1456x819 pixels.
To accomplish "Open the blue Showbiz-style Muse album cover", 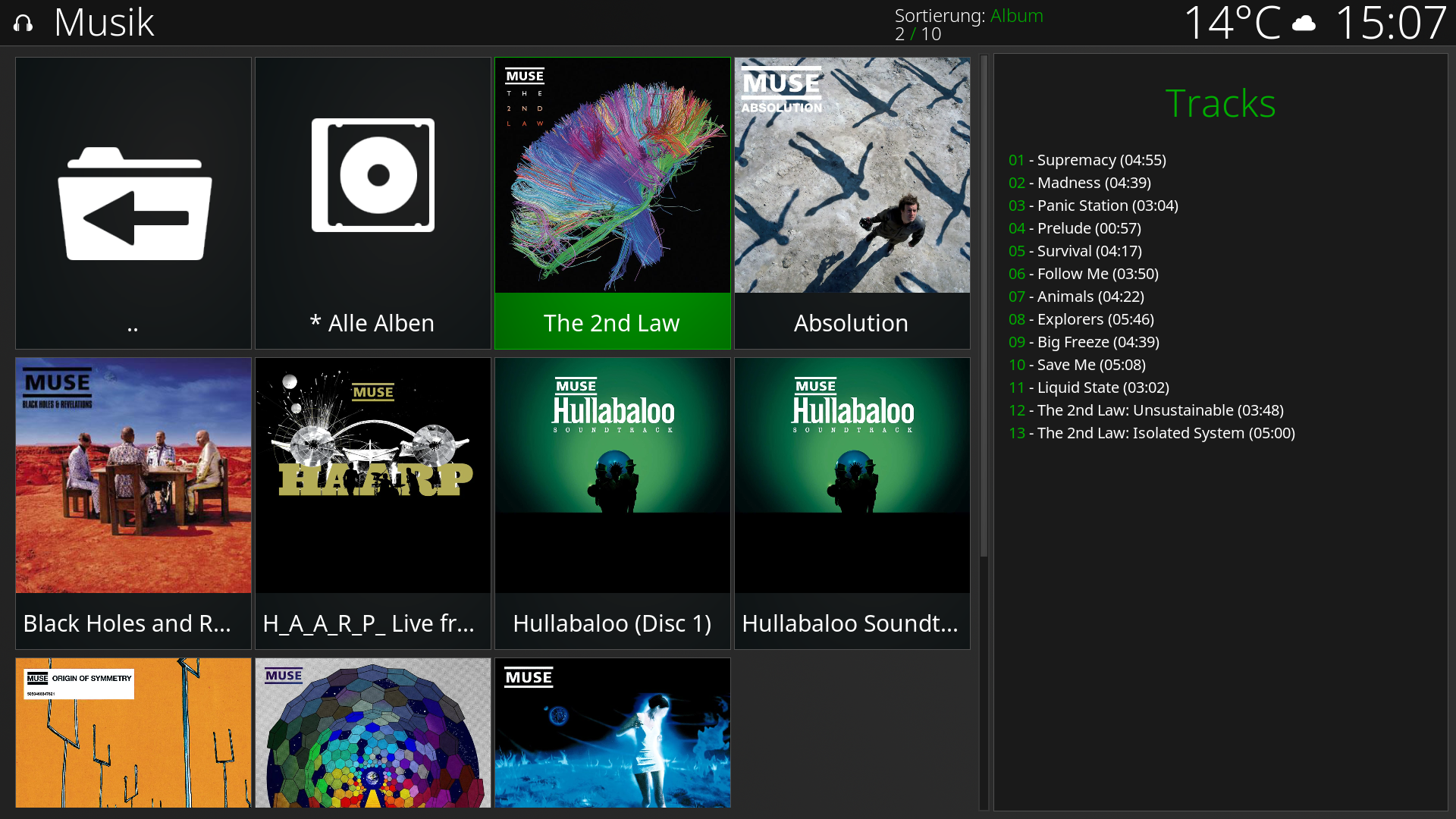I will (x=613, y=733).
